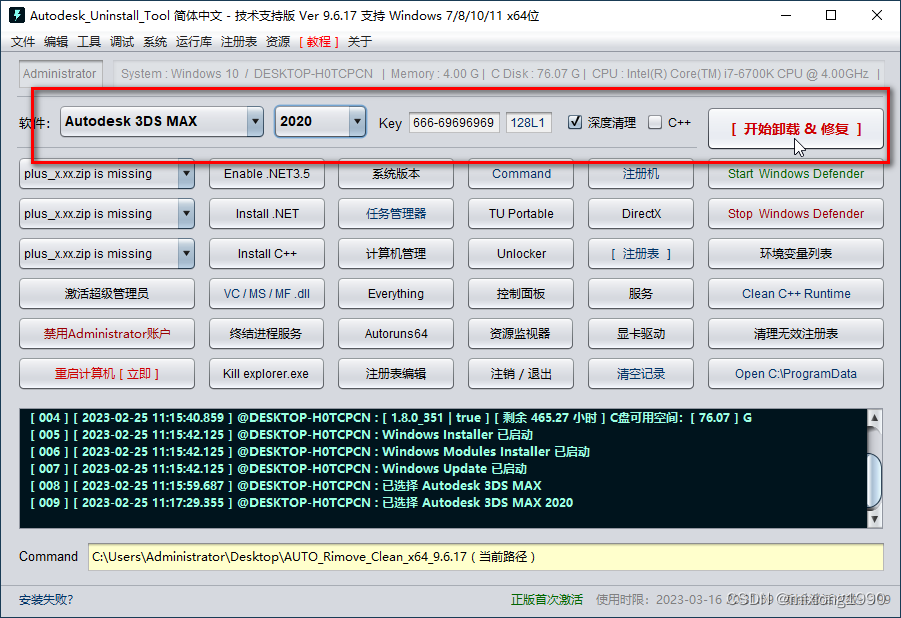The width and height of the screenshot is (901, 618).
Task: Expand the second plus_x.xx.zip is missing dropdown
Action: click(x=186, y=214)
